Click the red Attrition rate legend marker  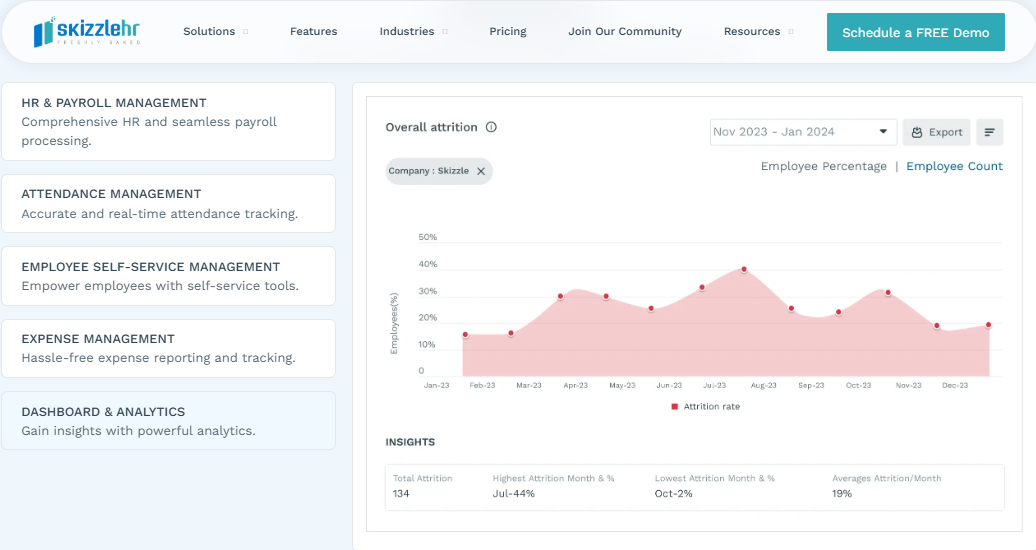pos(675,407)
